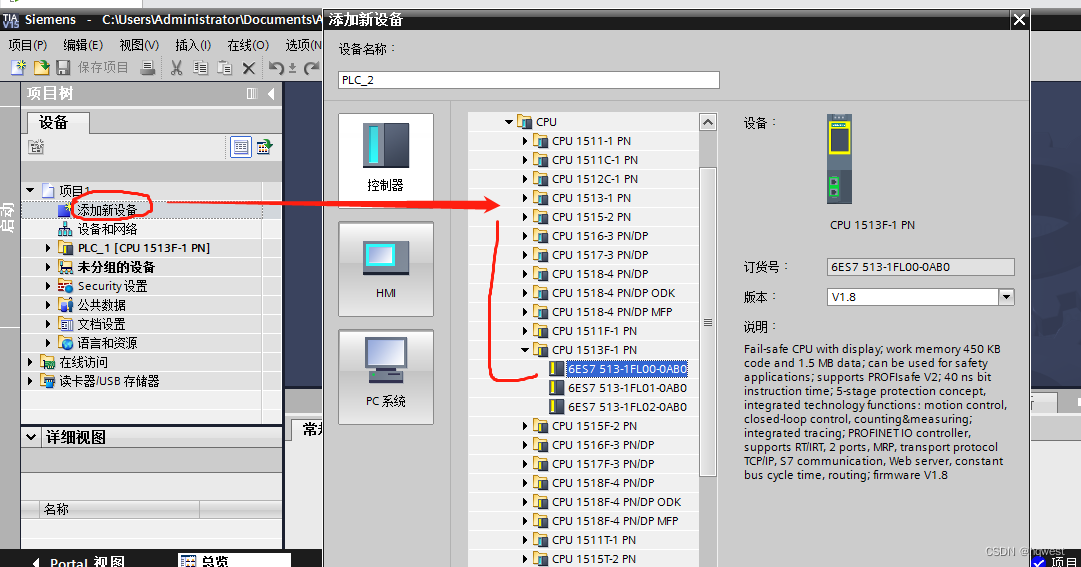Expand Security 设置 node
The width and height of the screenshot is (1081, 567).
coord(48,286)
